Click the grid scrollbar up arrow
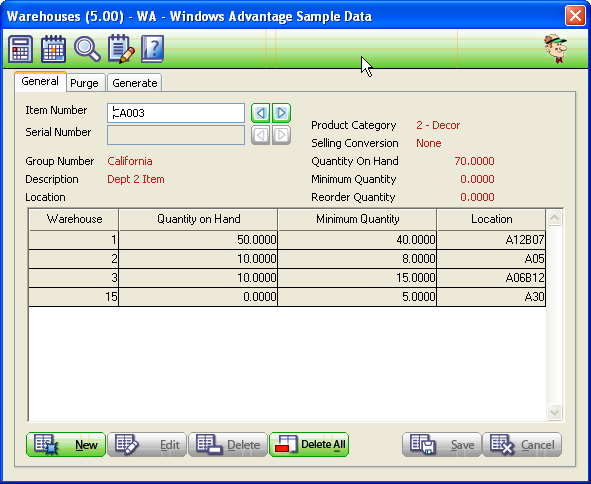Image resolution: width=591 pixels, height=484 pixels. pos(554,218)
